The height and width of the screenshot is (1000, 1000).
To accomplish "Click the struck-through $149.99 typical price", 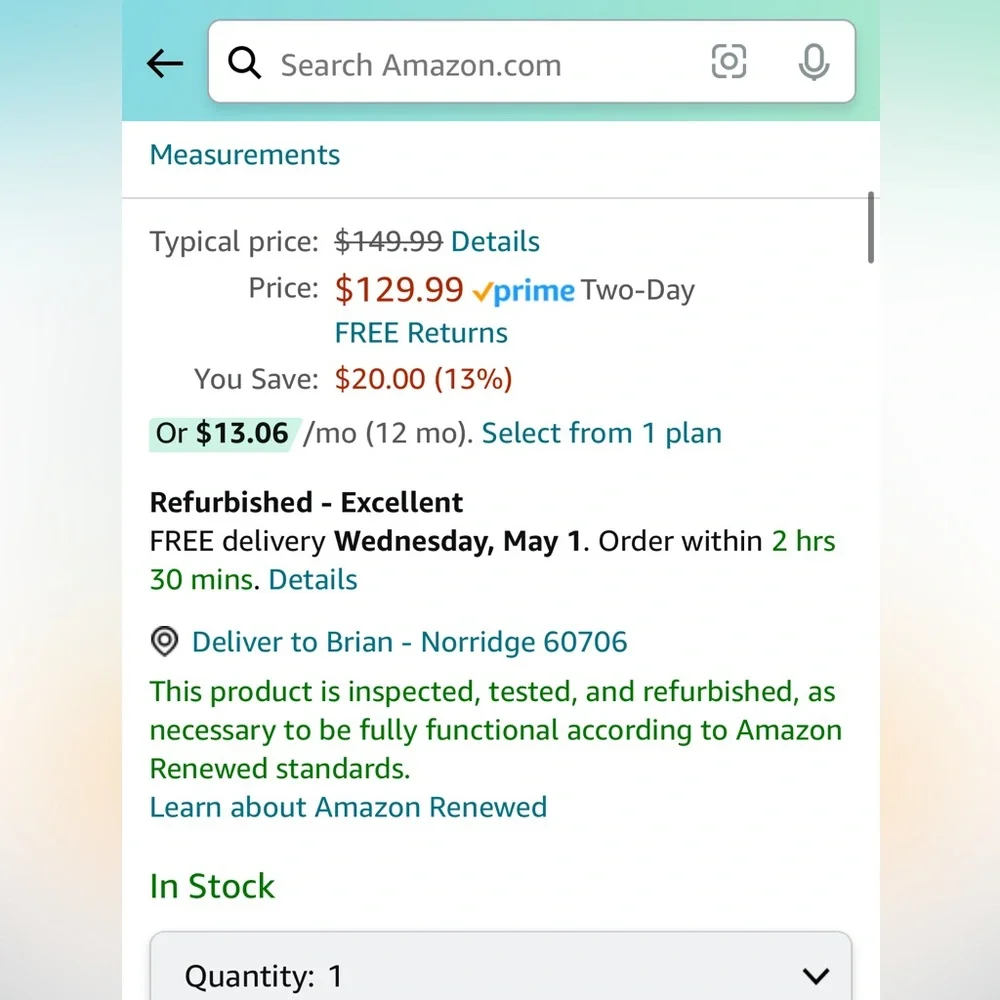I will point(388,242).
